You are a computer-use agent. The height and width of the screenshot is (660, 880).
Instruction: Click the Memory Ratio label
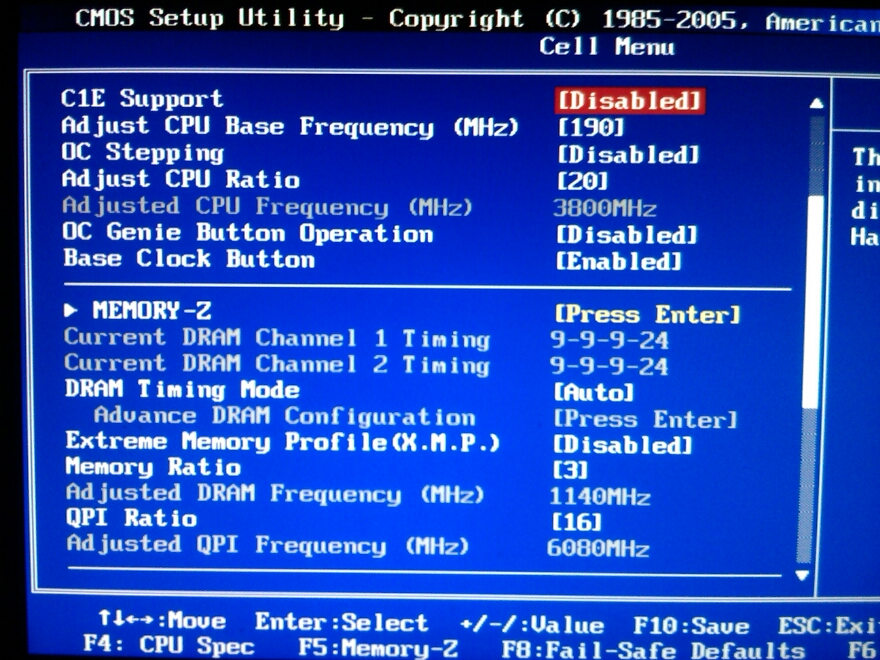click(x=153, y=467)
